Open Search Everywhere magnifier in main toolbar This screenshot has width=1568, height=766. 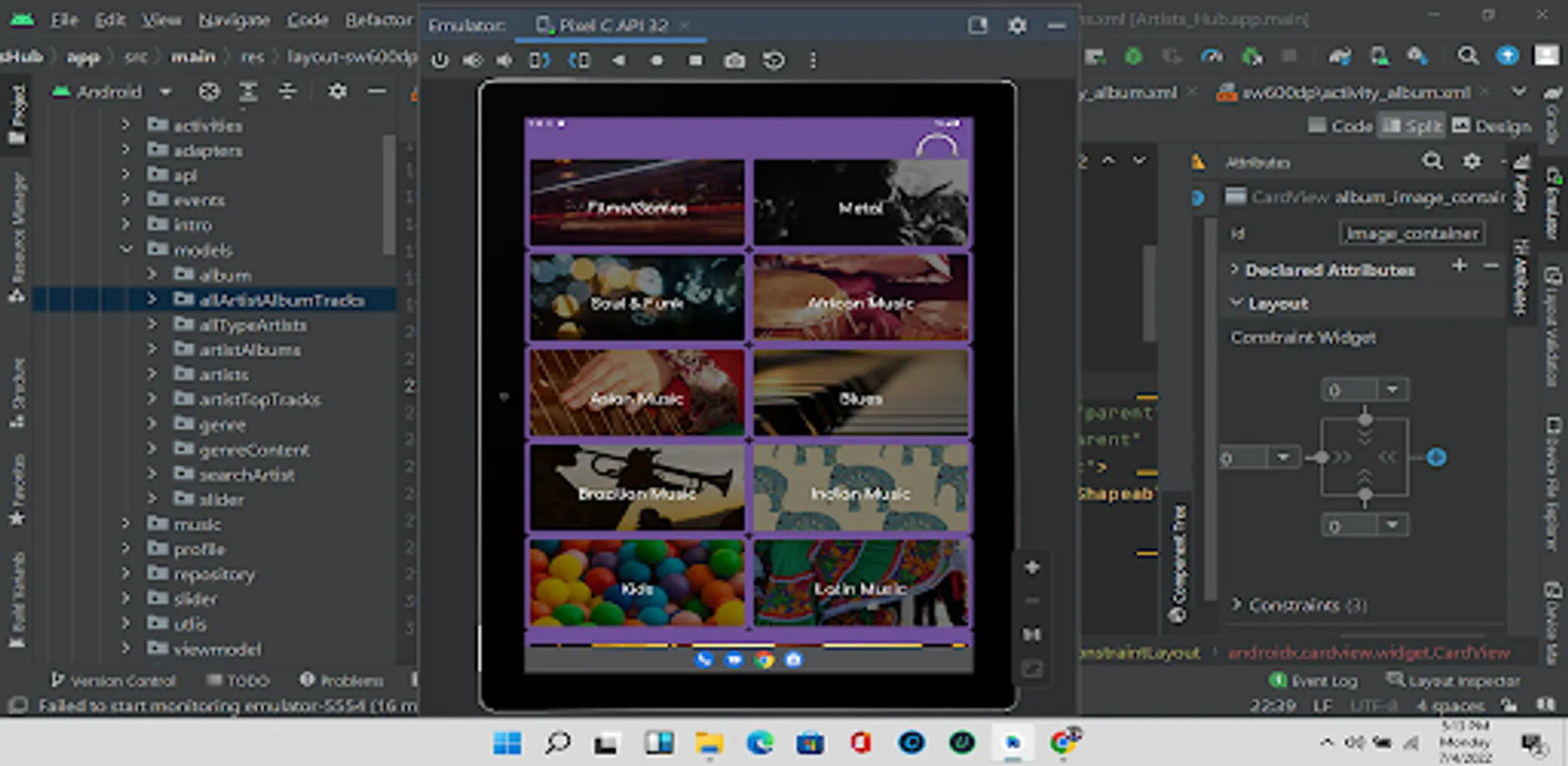coord(1467,56)
